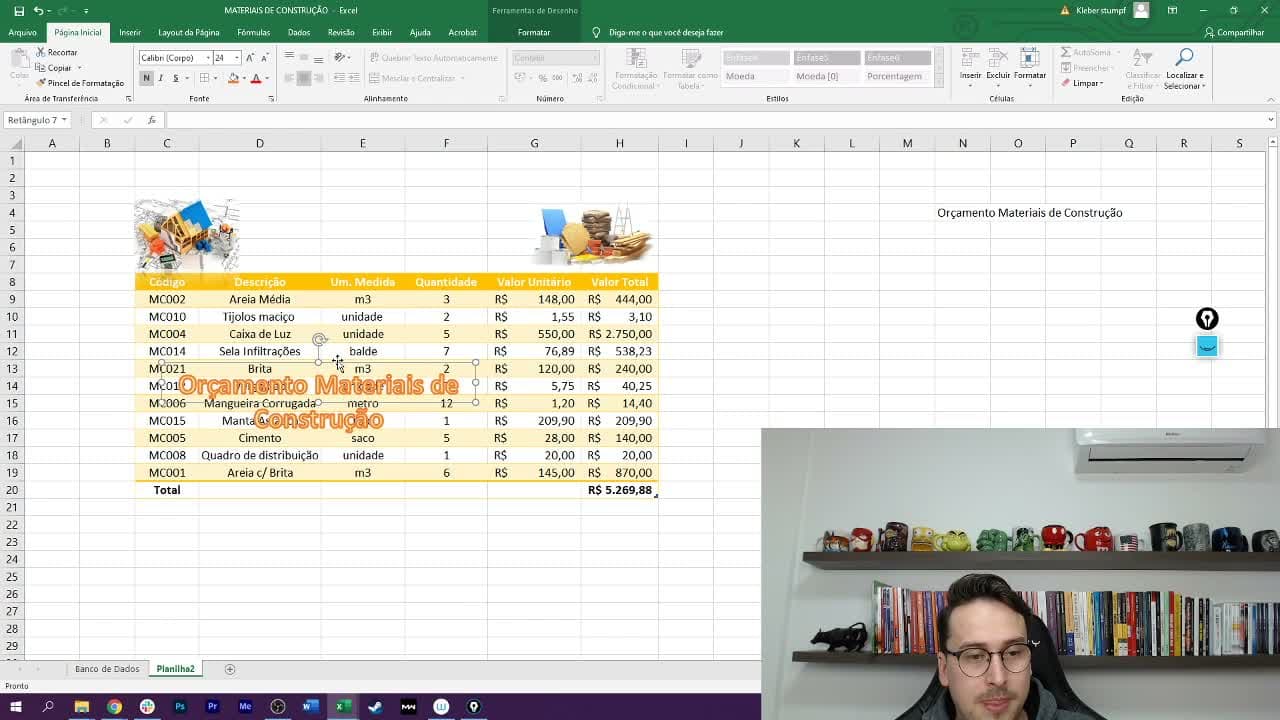1280x720 pixels.
Task: Open Word from the taskbar
Action: pyautogui.click(x=310, y=706)
